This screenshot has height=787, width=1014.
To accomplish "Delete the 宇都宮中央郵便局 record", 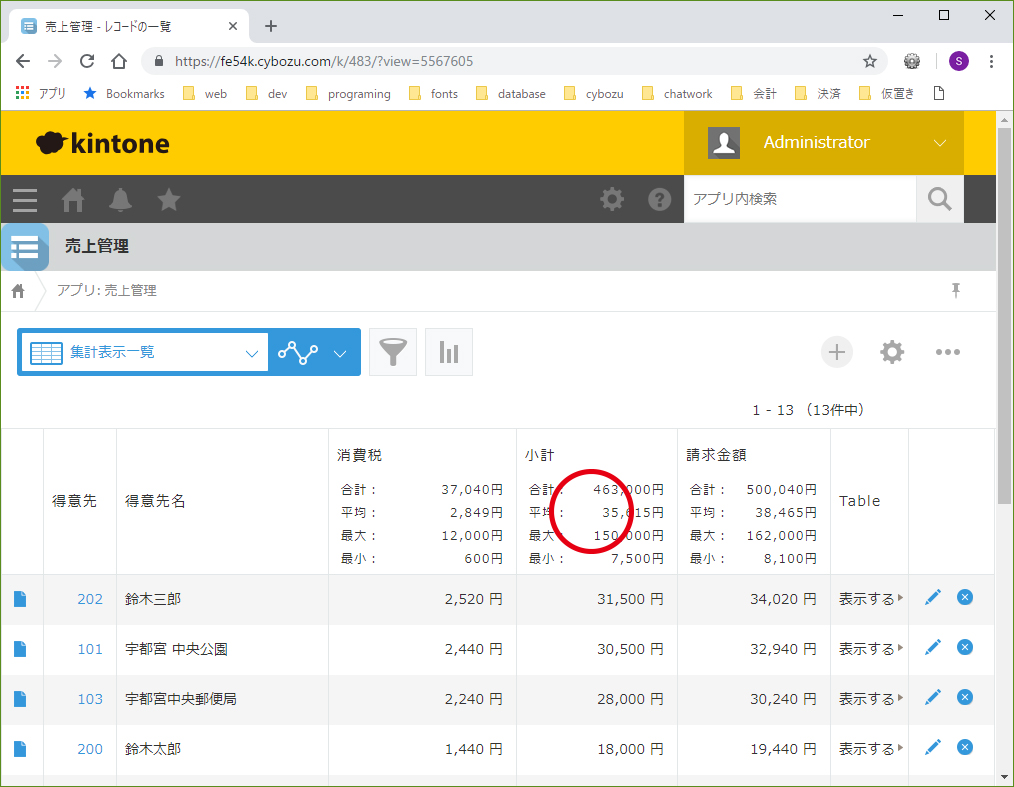I will 965,697.
